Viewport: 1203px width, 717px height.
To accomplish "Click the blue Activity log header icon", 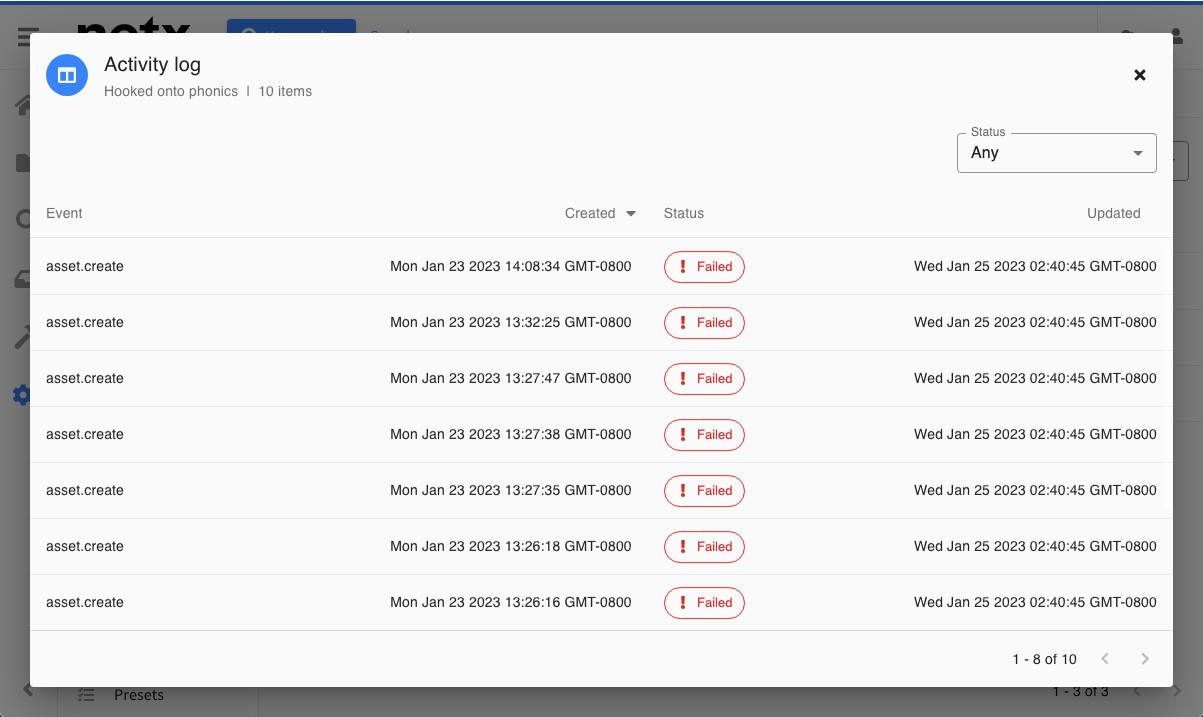I will [67, 75].
